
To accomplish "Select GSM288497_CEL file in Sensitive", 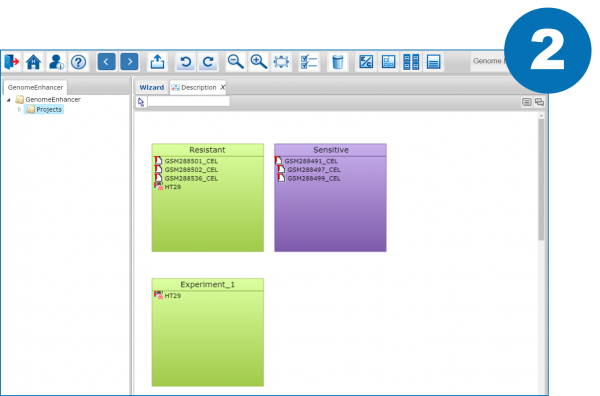I will 309,170.
